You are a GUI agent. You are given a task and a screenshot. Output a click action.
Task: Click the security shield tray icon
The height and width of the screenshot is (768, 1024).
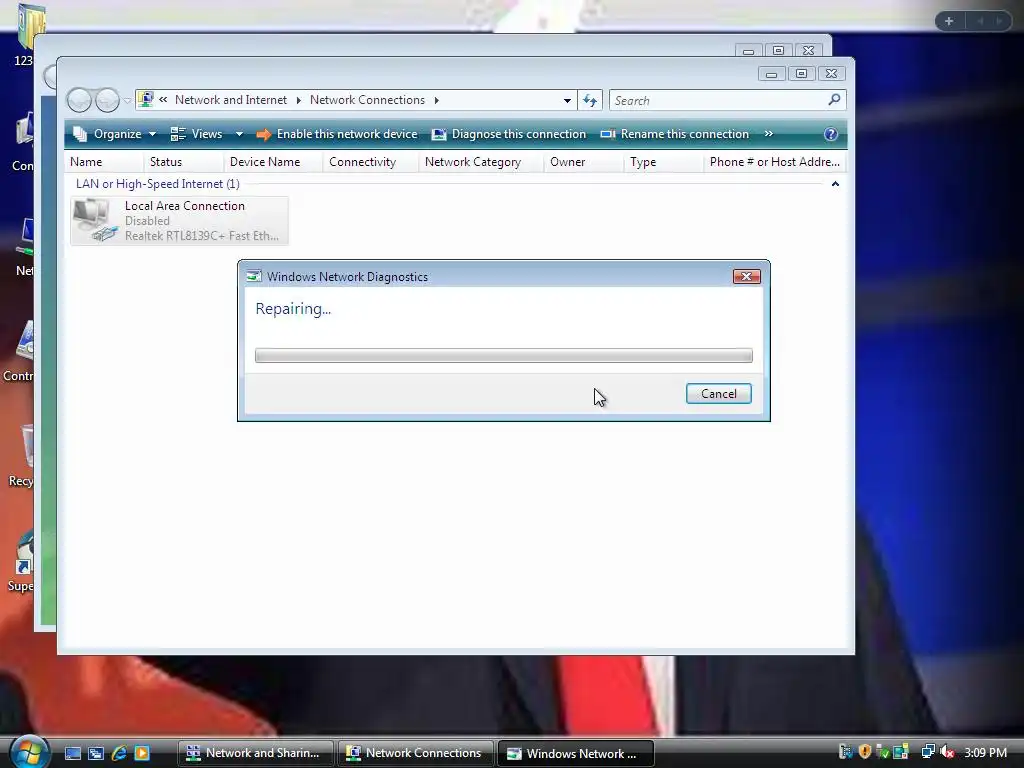[x=865, y=752]
